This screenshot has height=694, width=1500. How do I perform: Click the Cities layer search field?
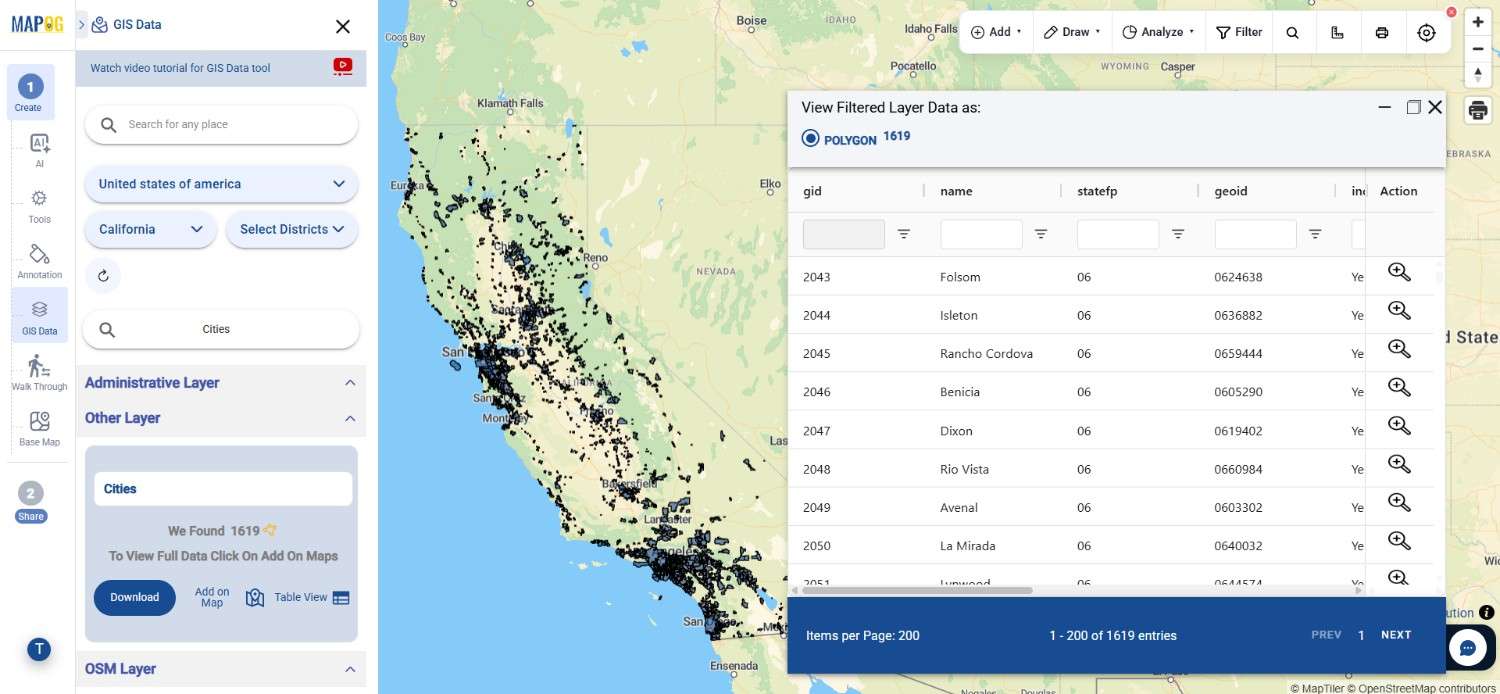click(221, 329)
